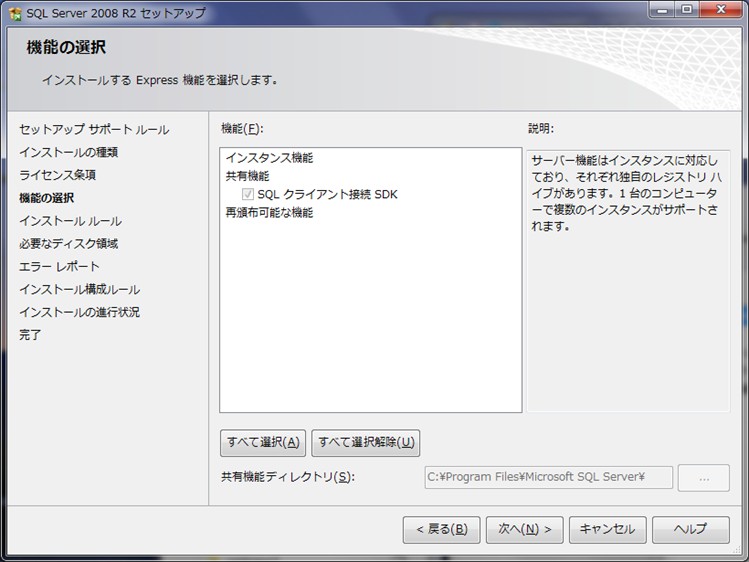The image size is (749, 562).
Task: Click the インストールの進行状況 step
Action: [x=79, y=312]
